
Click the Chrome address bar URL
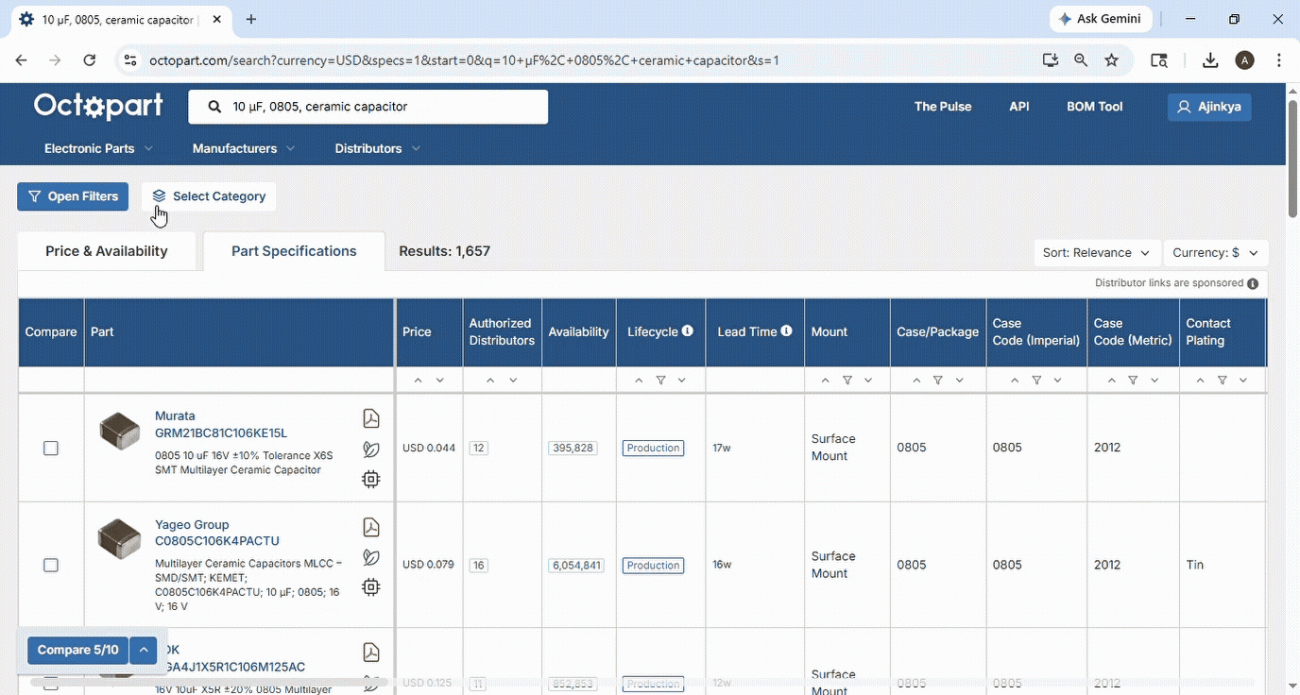pyautogui.click(x=464, y=60)
